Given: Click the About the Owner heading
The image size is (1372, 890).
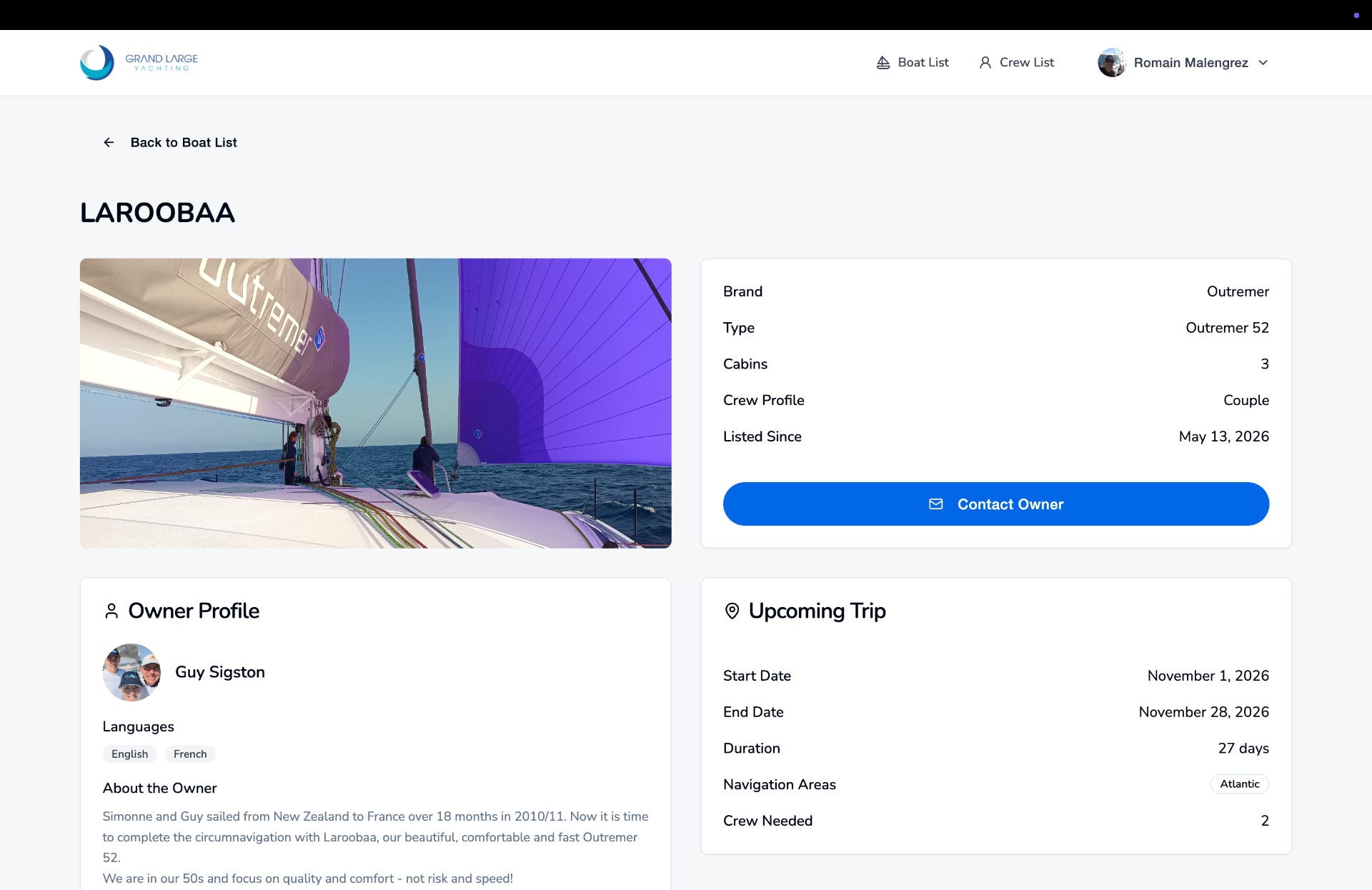Looking at the screenshot, I should 160,789.
